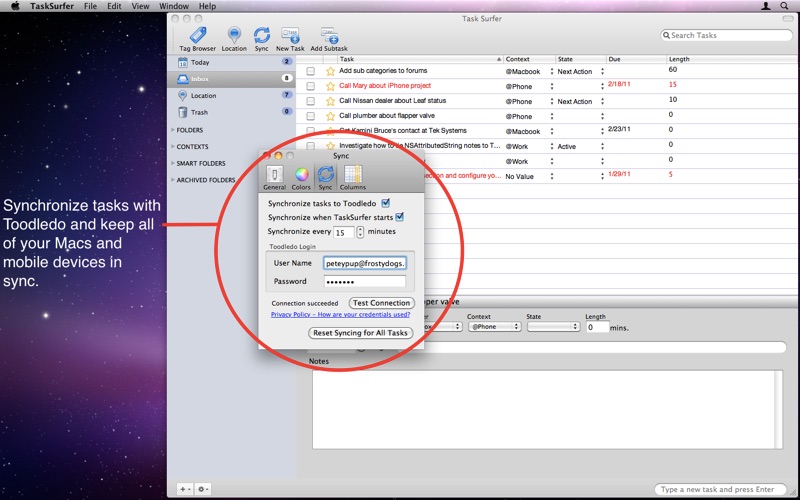Open context popup for Add sub categories row

coord(552,71)
